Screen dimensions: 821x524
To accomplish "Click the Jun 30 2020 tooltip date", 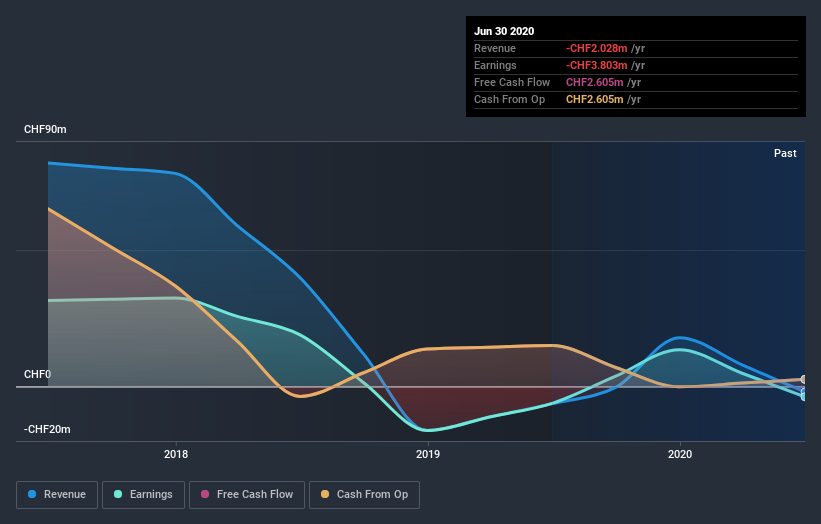I will (x=504, y=31).
